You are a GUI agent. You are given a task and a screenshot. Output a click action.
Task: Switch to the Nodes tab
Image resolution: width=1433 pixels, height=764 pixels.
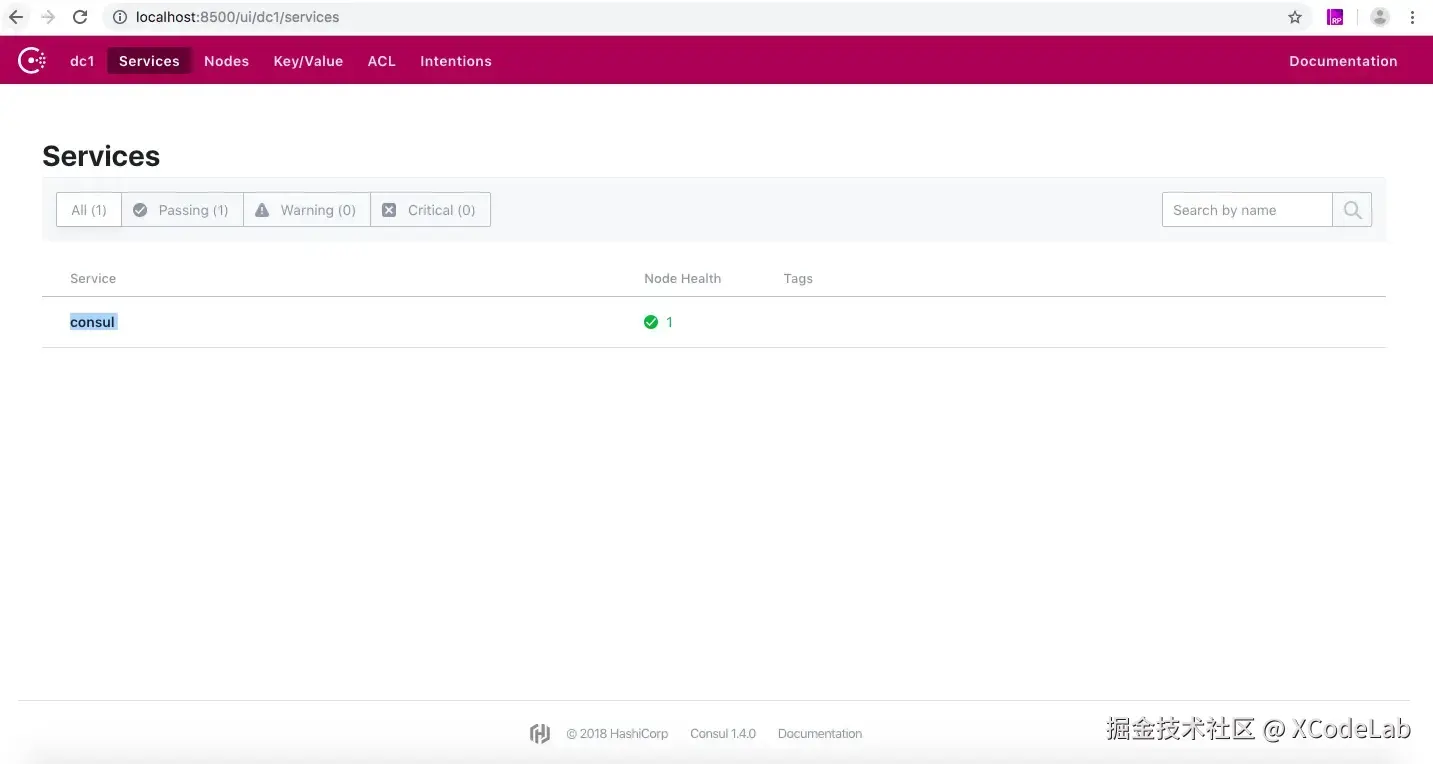pos(227,61)
